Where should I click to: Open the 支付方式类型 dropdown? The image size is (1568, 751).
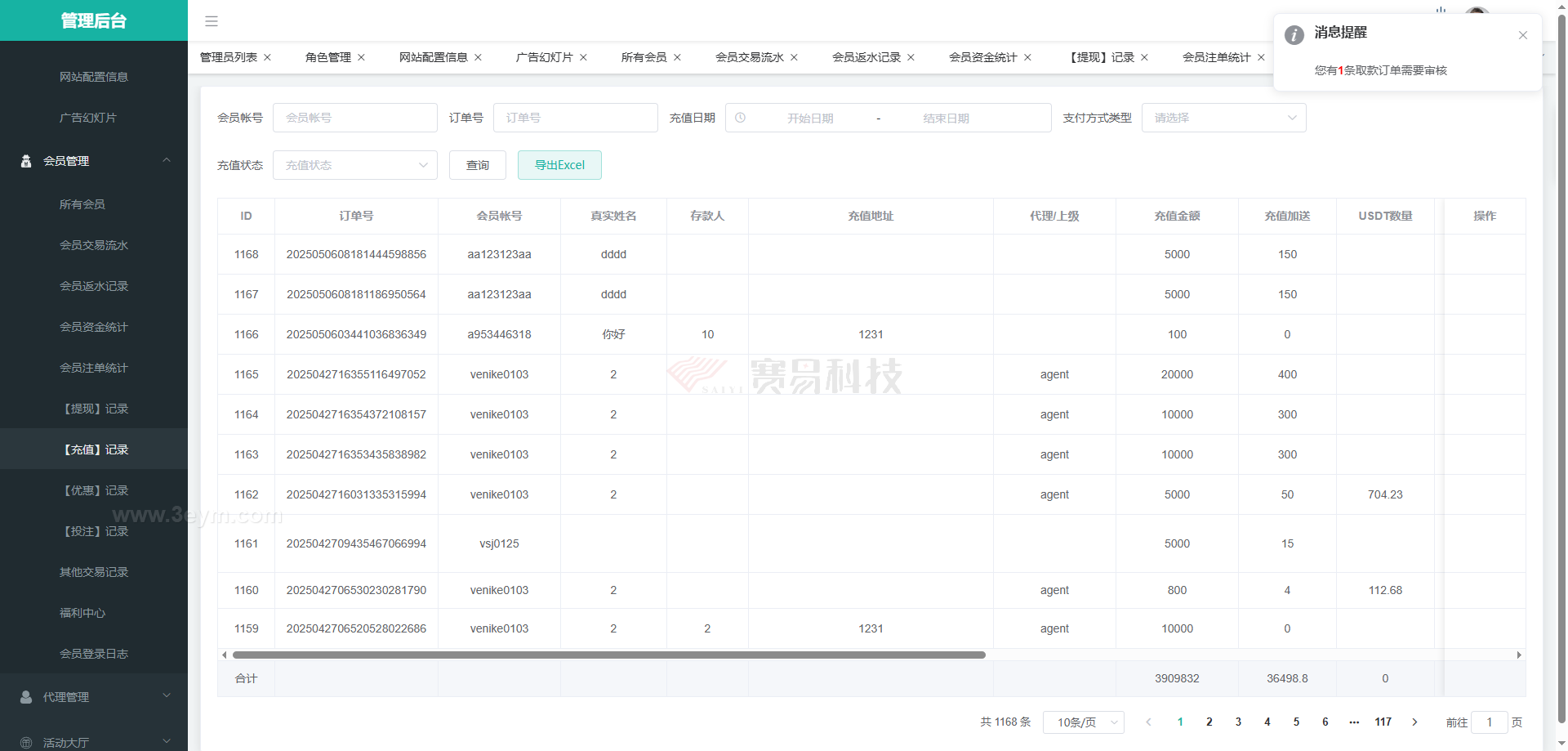[1223, 118]
